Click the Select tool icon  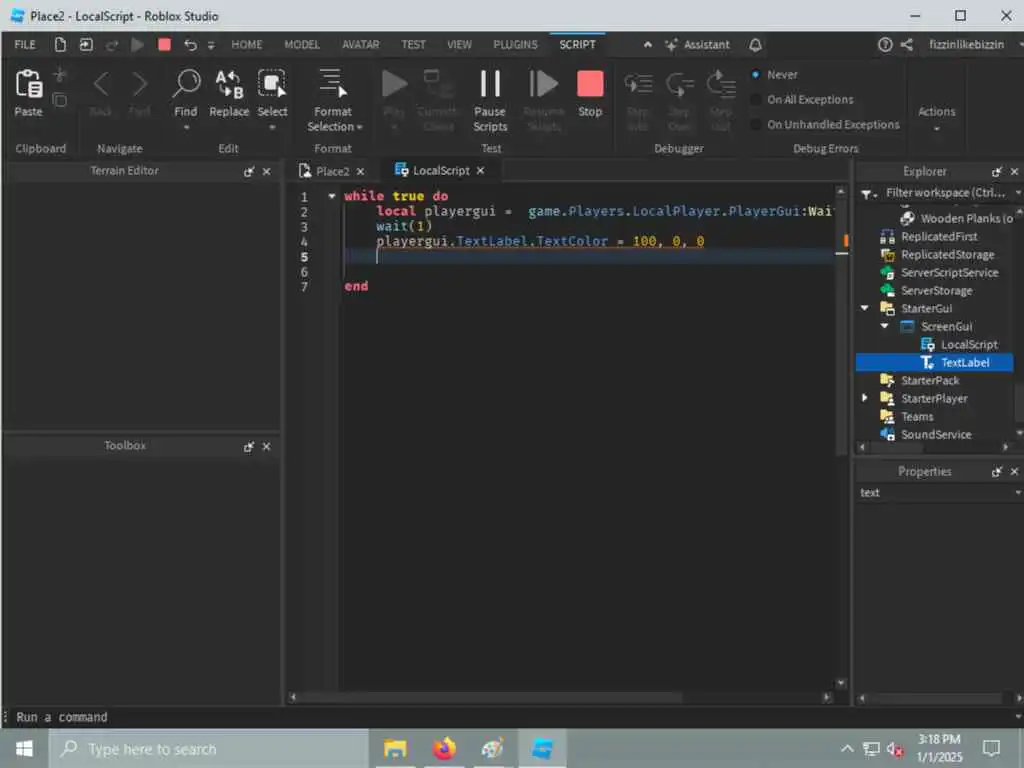(x=272, y=84)
